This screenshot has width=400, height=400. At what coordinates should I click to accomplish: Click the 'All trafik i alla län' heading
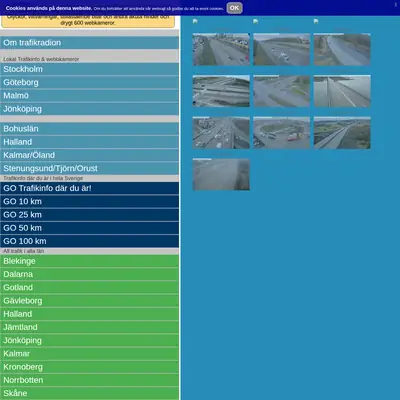tap(24, 251)
